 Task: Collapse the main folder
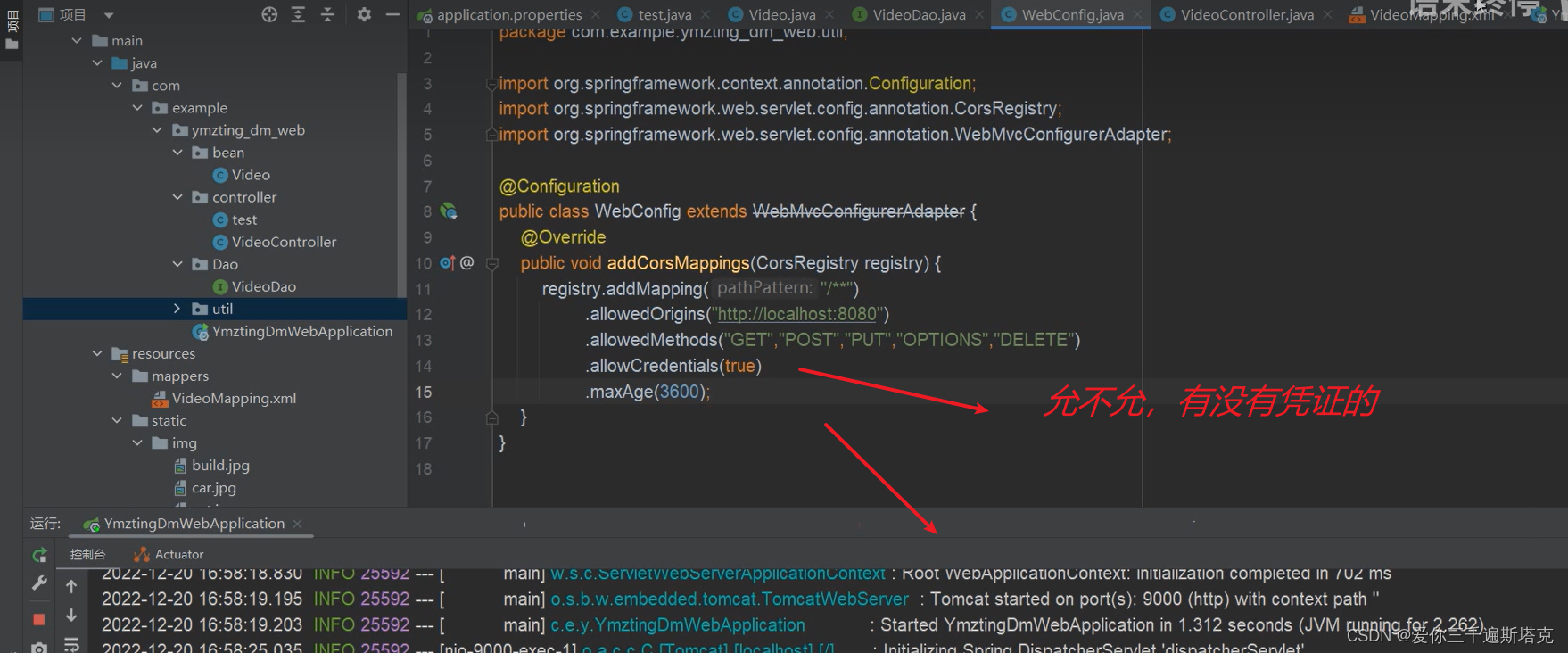(77, 40)
